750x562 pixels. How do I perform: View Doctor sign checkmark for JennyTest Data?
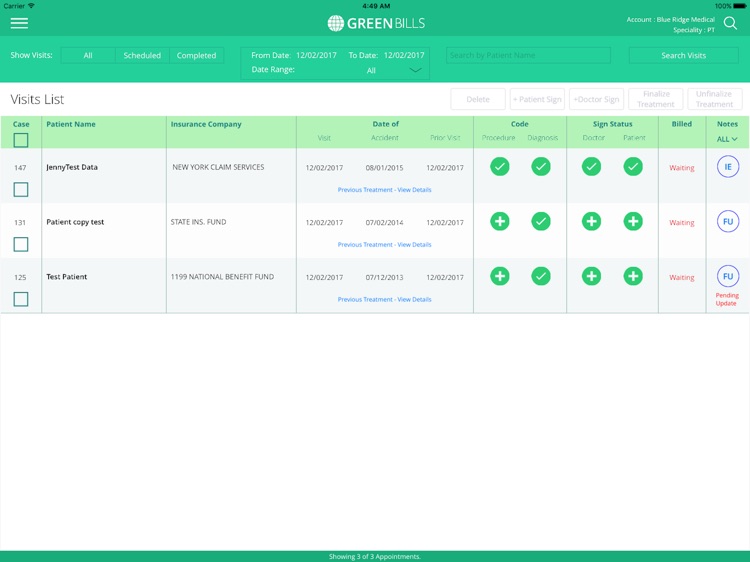[591, 166]
